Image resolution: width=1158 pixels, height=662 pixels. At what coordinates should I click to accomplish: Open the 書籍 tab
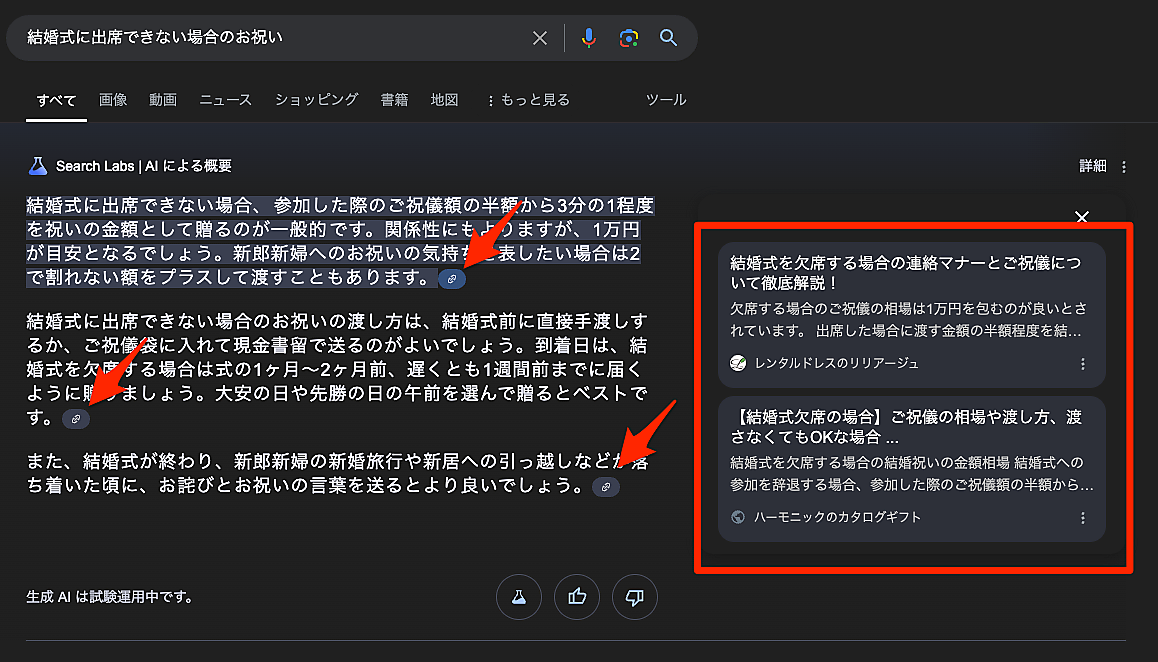394,100
